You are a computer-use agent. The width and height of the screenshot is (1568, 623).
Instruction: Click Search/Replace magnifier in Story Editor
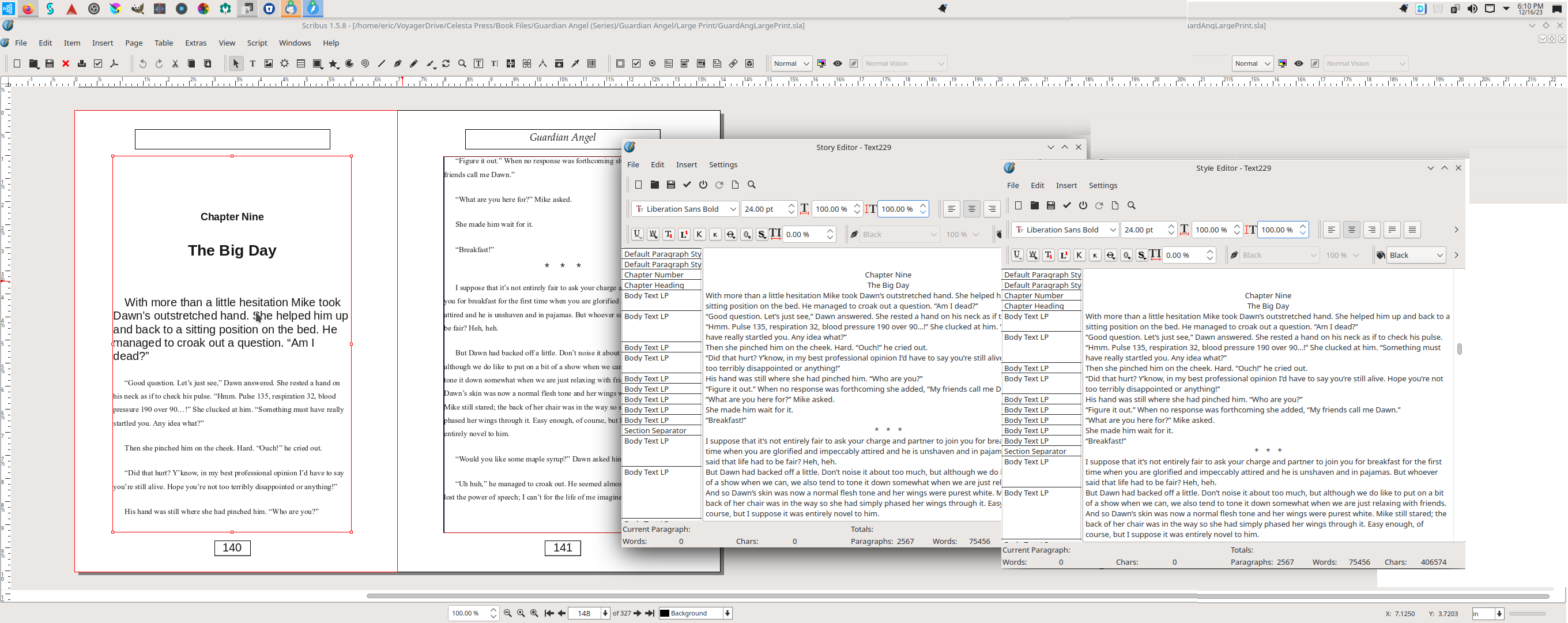point(752,185)
